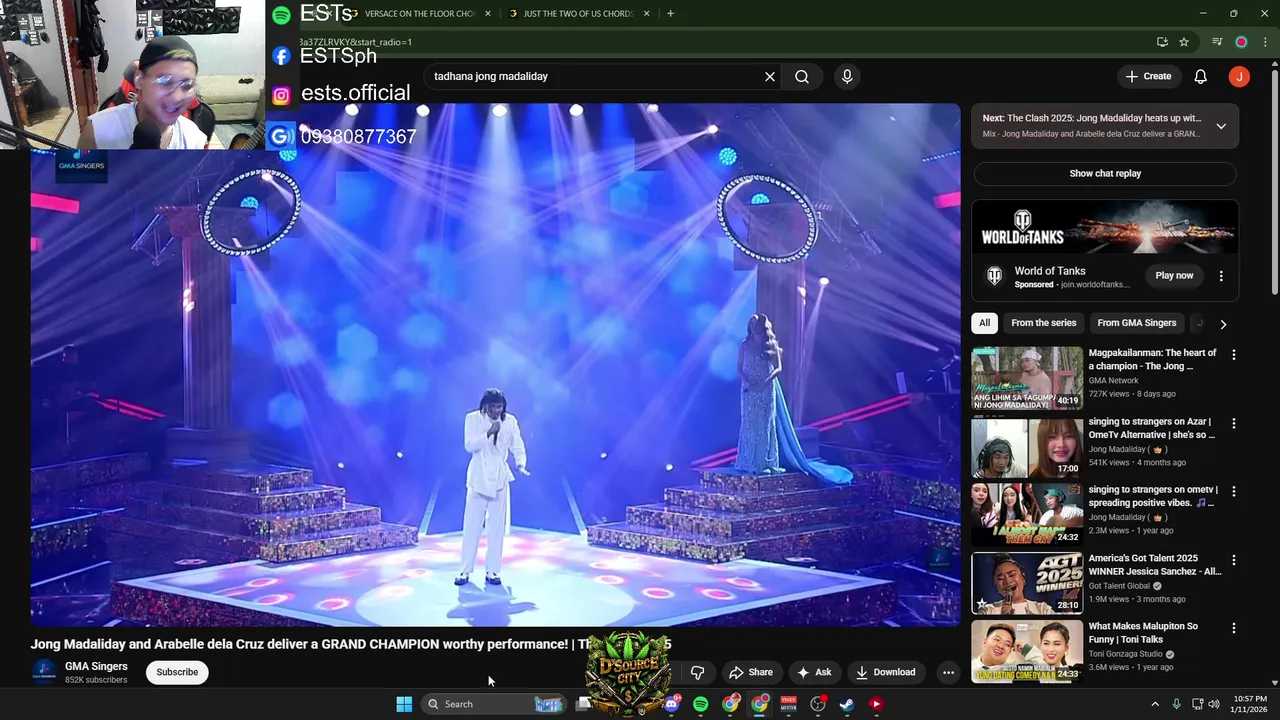Open Chrome's install app icon in address bar

tap(1162, 42)
